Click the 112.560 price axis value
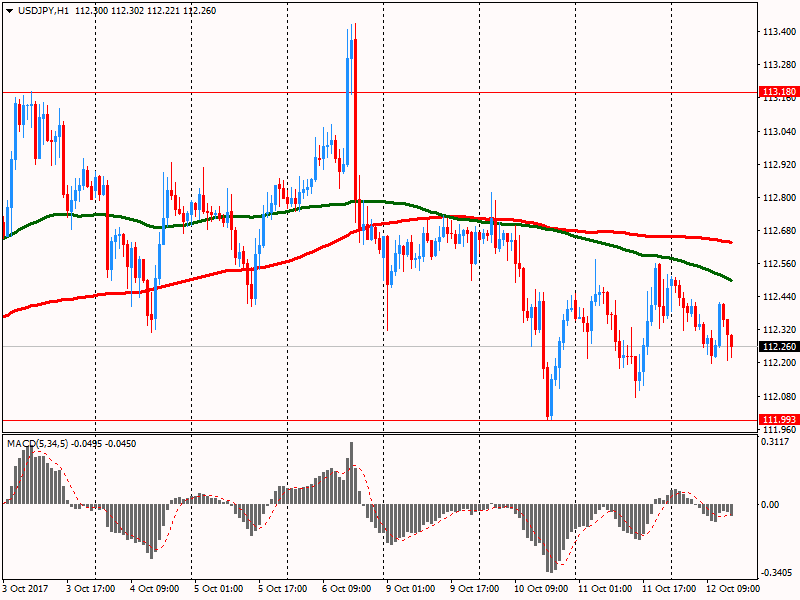The width and height of the screenshot is (800, 600). pos(779,264)
